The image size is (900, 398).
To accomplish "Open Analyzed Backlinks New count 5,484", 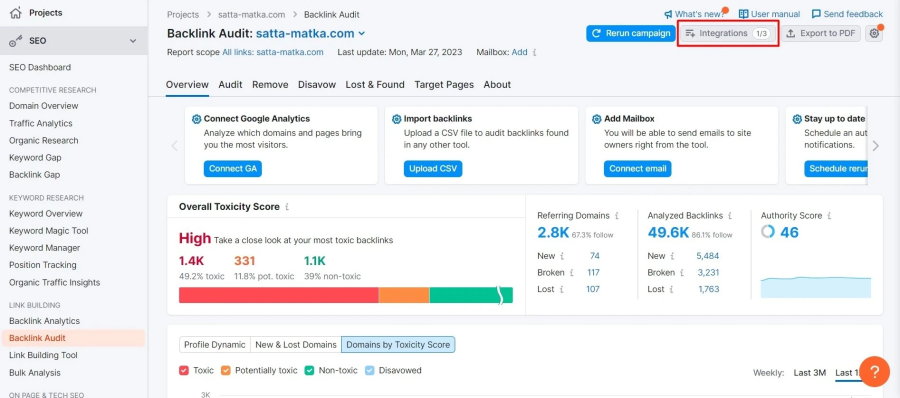I will click(x=708, y=256).
